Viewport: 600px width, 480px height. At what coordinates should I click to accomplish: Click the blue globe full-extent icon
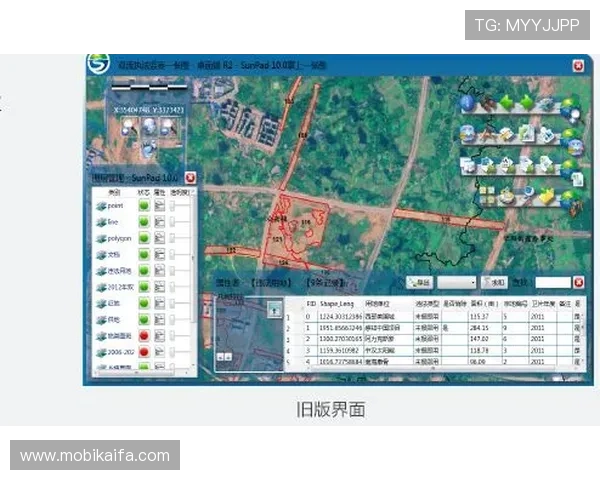point(467,103)
